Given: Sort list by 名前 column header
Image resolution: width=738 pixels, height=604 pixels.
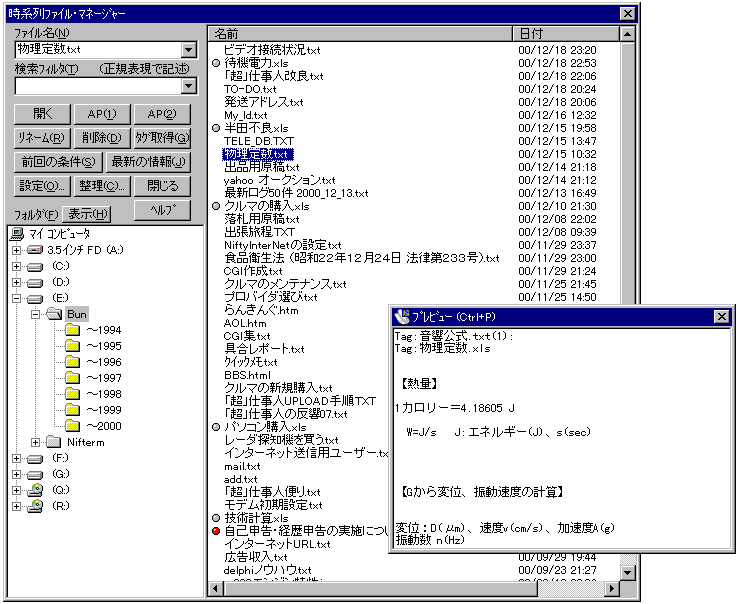Looking at the screenshot, I should [360, 34].
